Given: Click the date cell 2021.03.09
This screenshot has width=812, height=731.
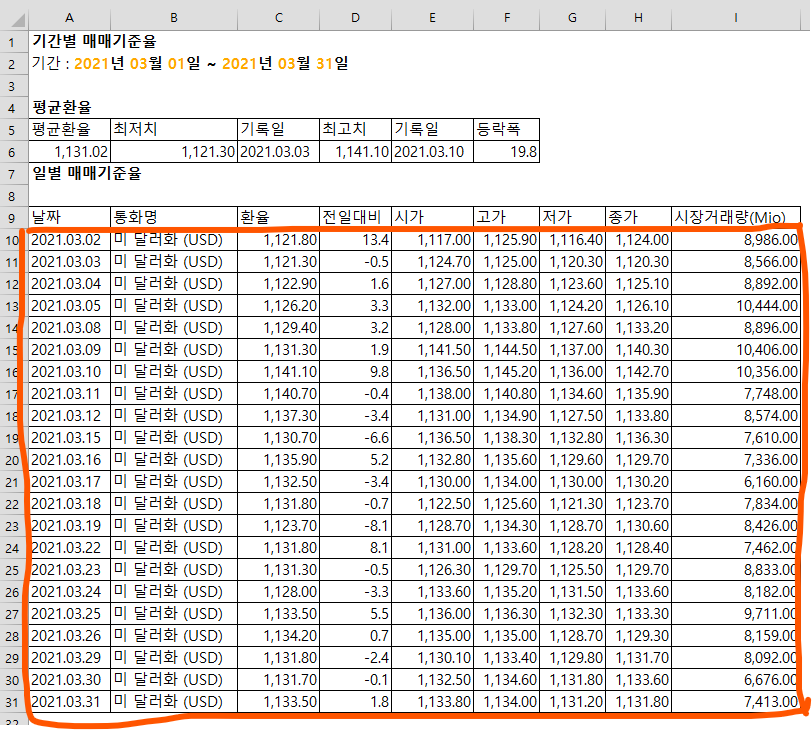Looking at the screenshot, I should point(69,349).
